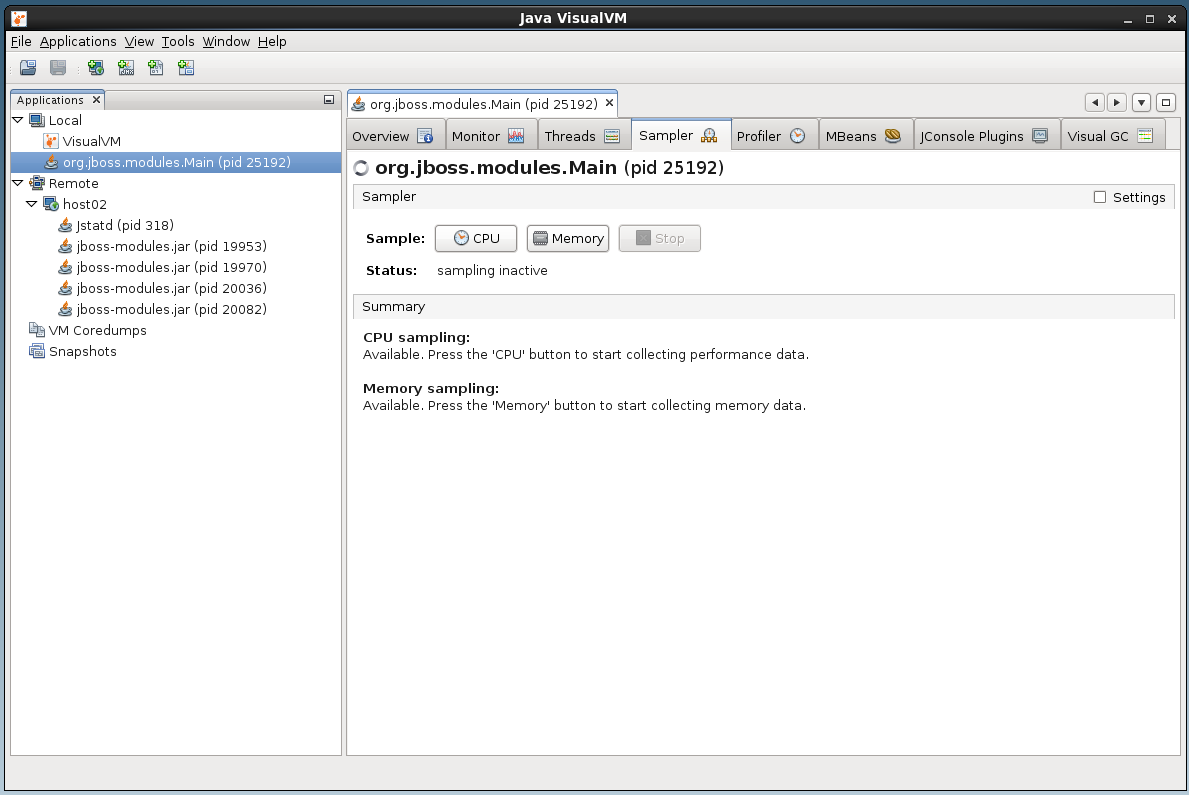Open the View menu
This screenshot has width=1189, height=795.
coord(140,42)
